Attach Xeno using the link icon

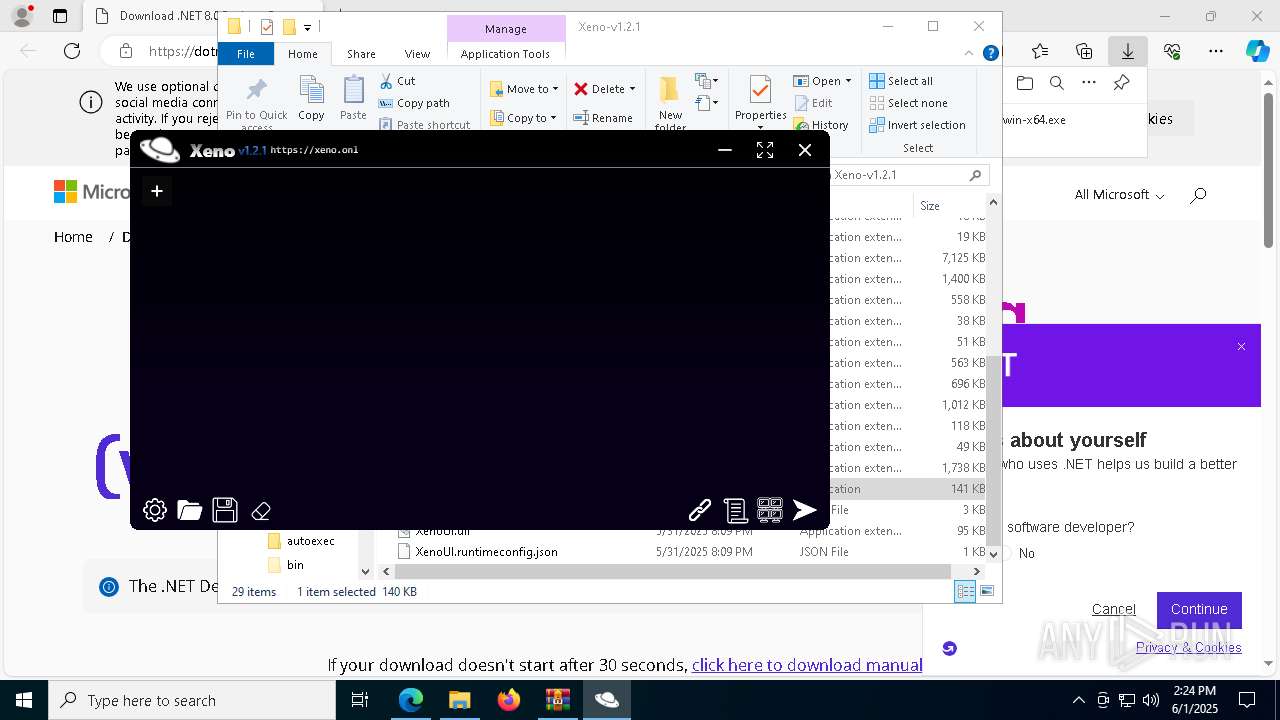point(700,510)
